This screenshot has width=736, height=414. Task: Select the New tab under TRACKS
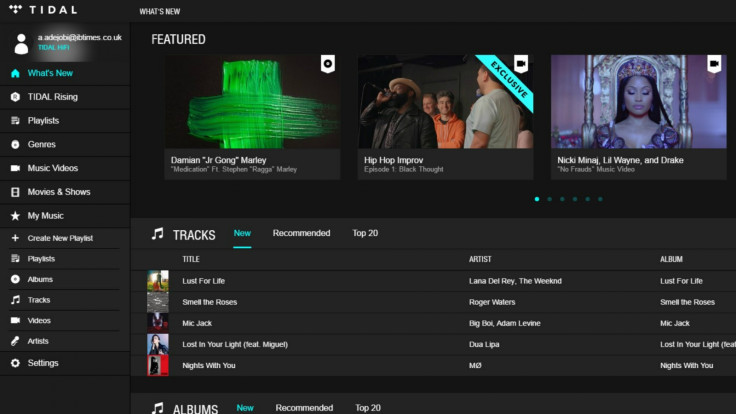(242, 233)
